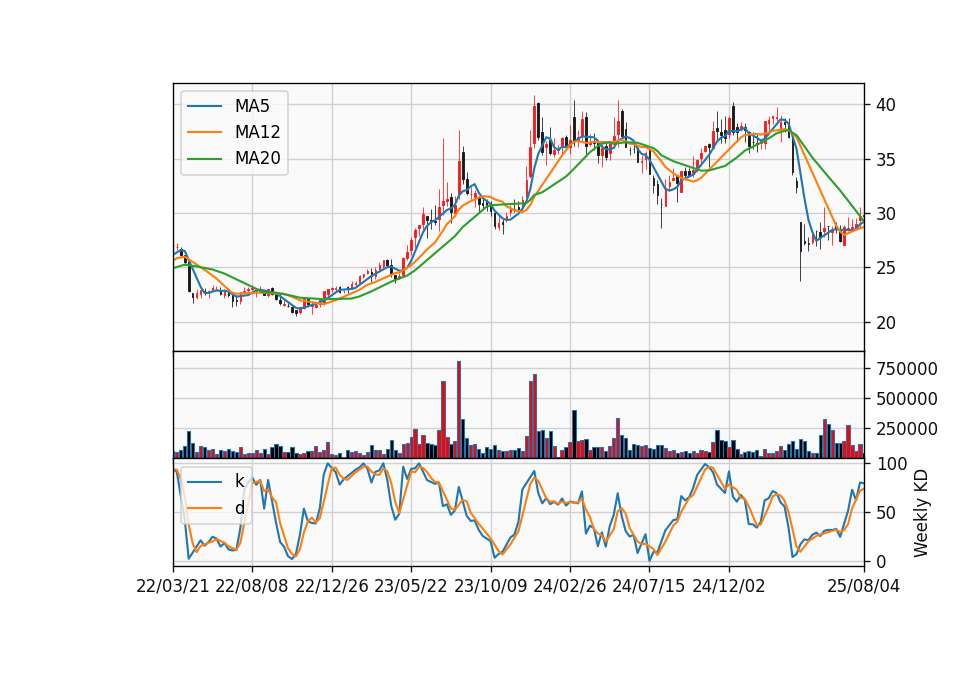Image resolution: width=960 pixels, height=690 pixels.
Task: Click the price axis value 30
Action: pyautogui.click(x=885, y=214)
